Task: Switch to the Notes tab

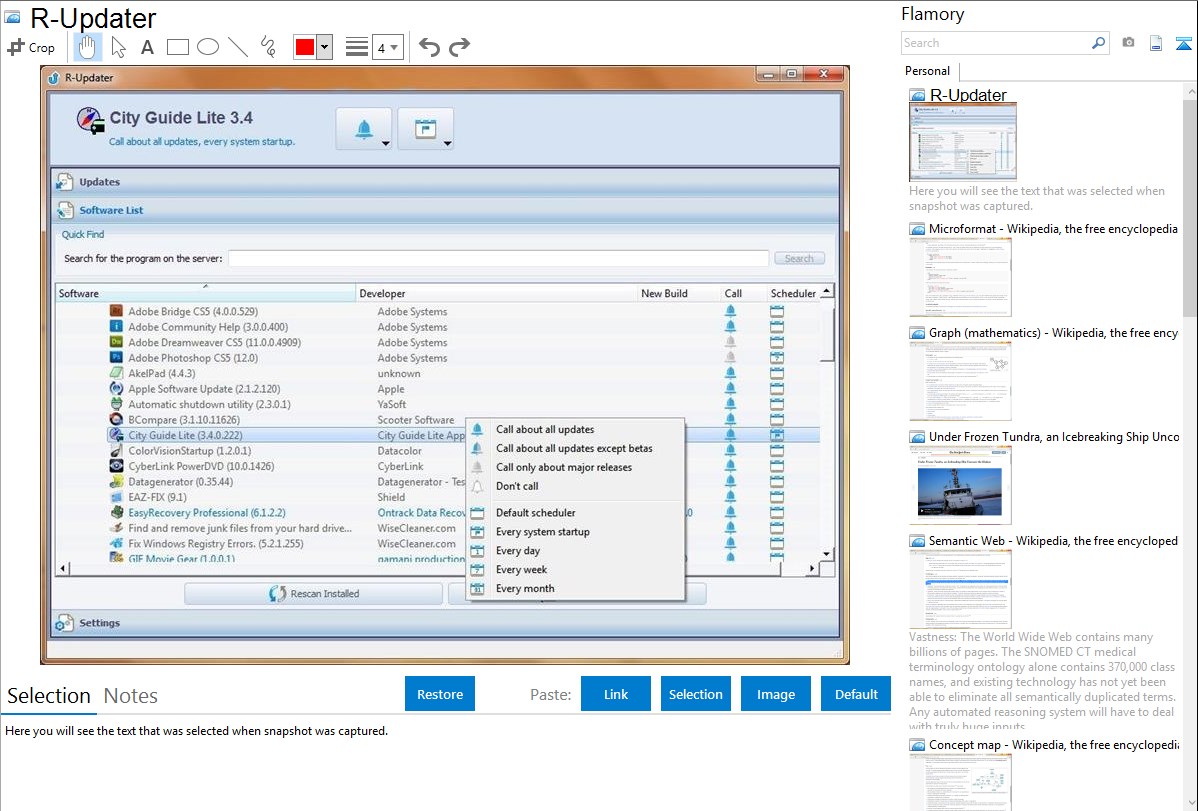Action: tap(131, 696)
